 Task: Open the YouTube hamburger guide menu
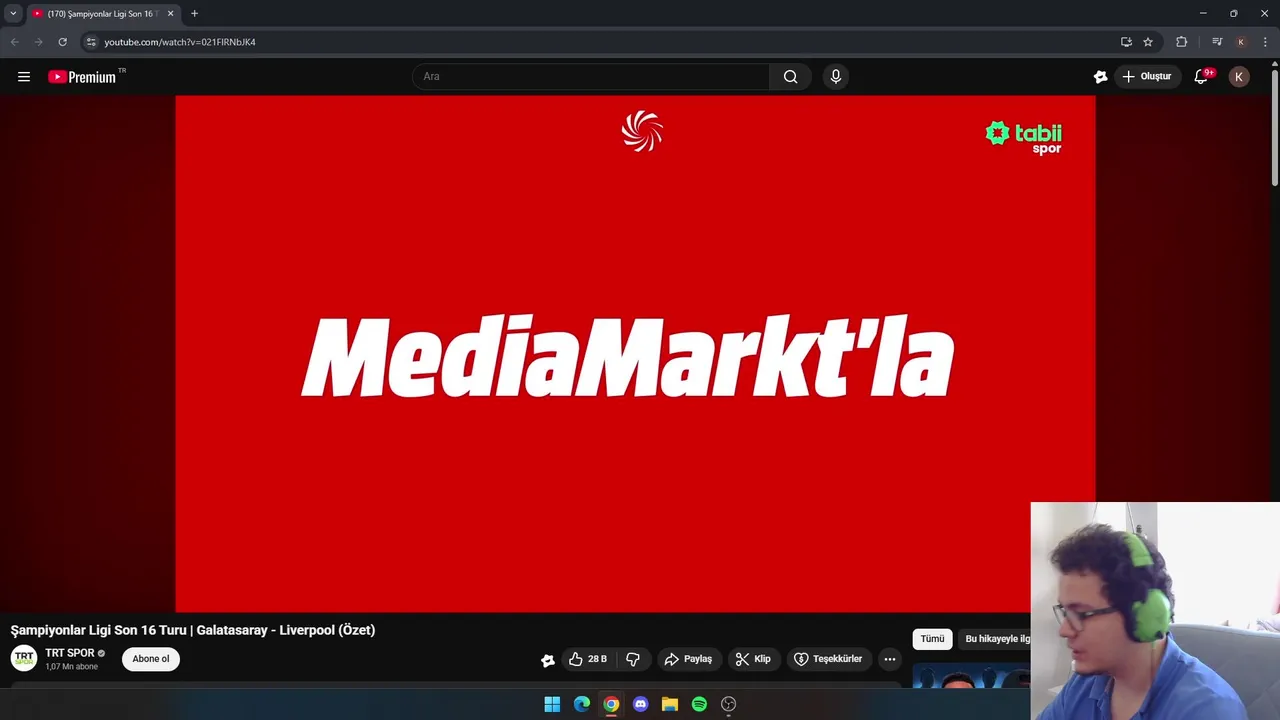(x=24, y=77)
